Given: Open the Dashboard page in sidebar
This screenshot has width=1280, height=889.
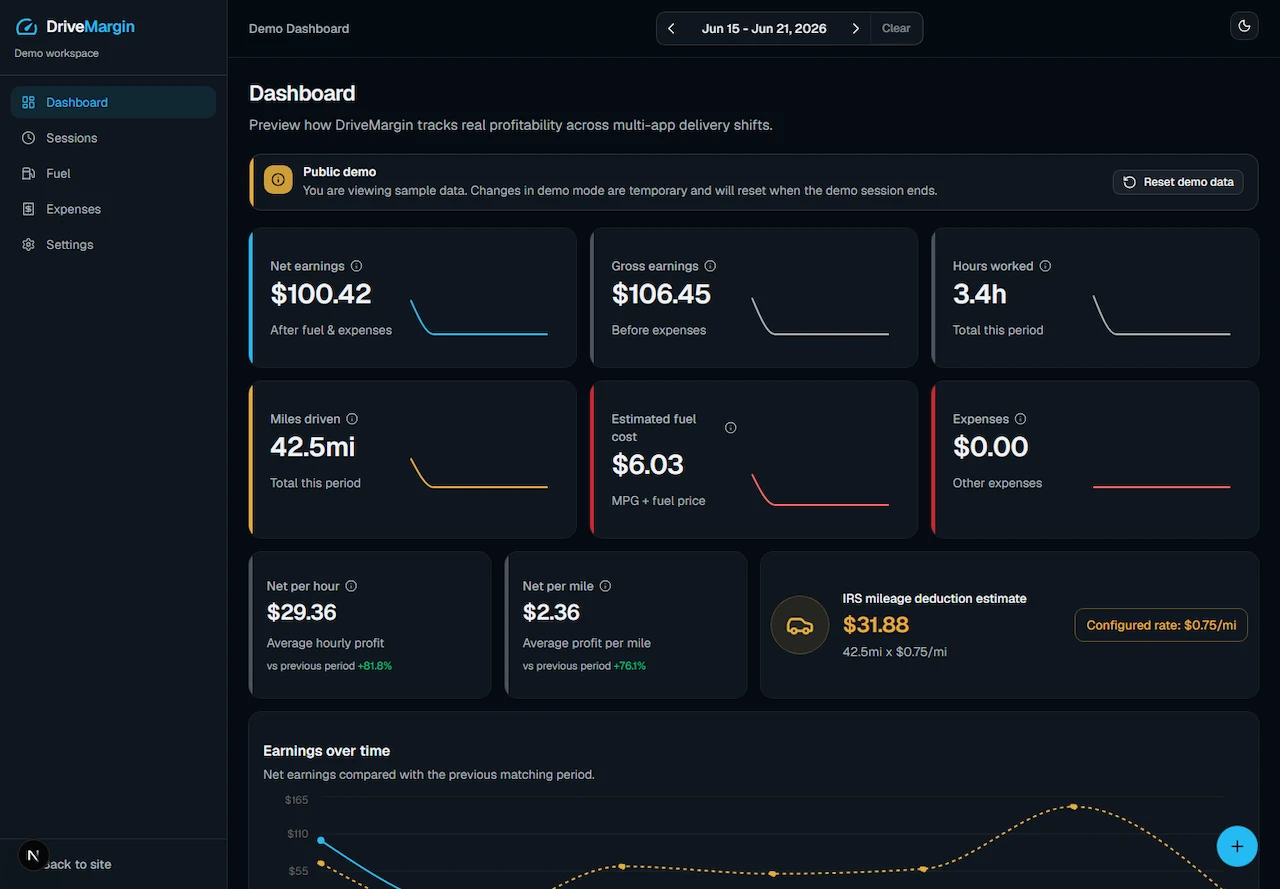Looking at the screenshot, I should click(113, 102).
